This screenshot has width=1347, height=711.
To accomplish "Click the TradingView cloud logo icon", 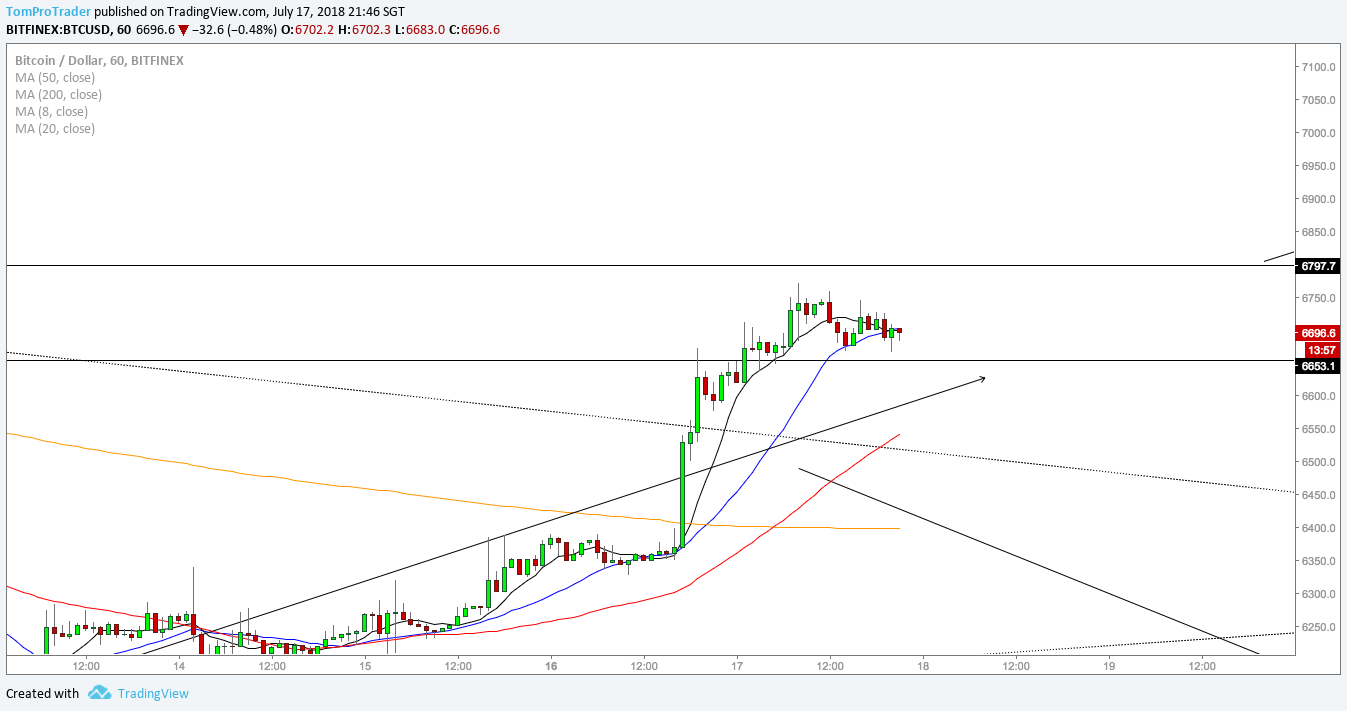I will pyautogui.click(x=99, y=692).
